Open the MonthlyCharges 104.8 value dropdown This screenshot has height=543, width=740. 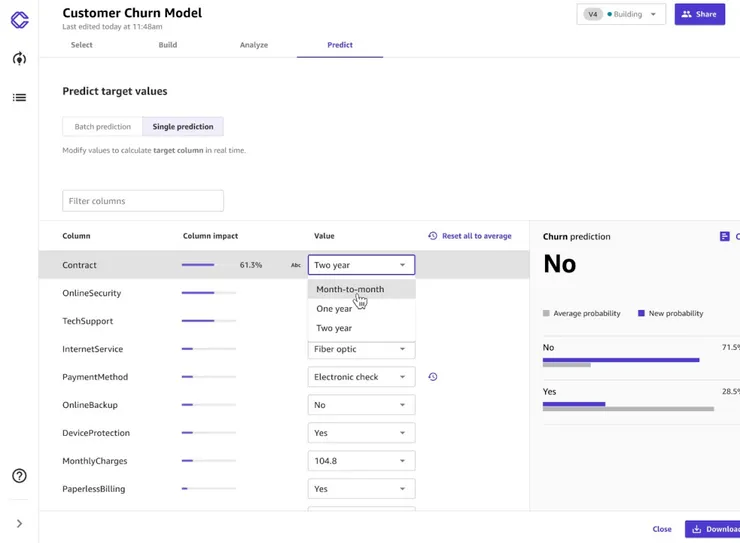click(361, 461)
